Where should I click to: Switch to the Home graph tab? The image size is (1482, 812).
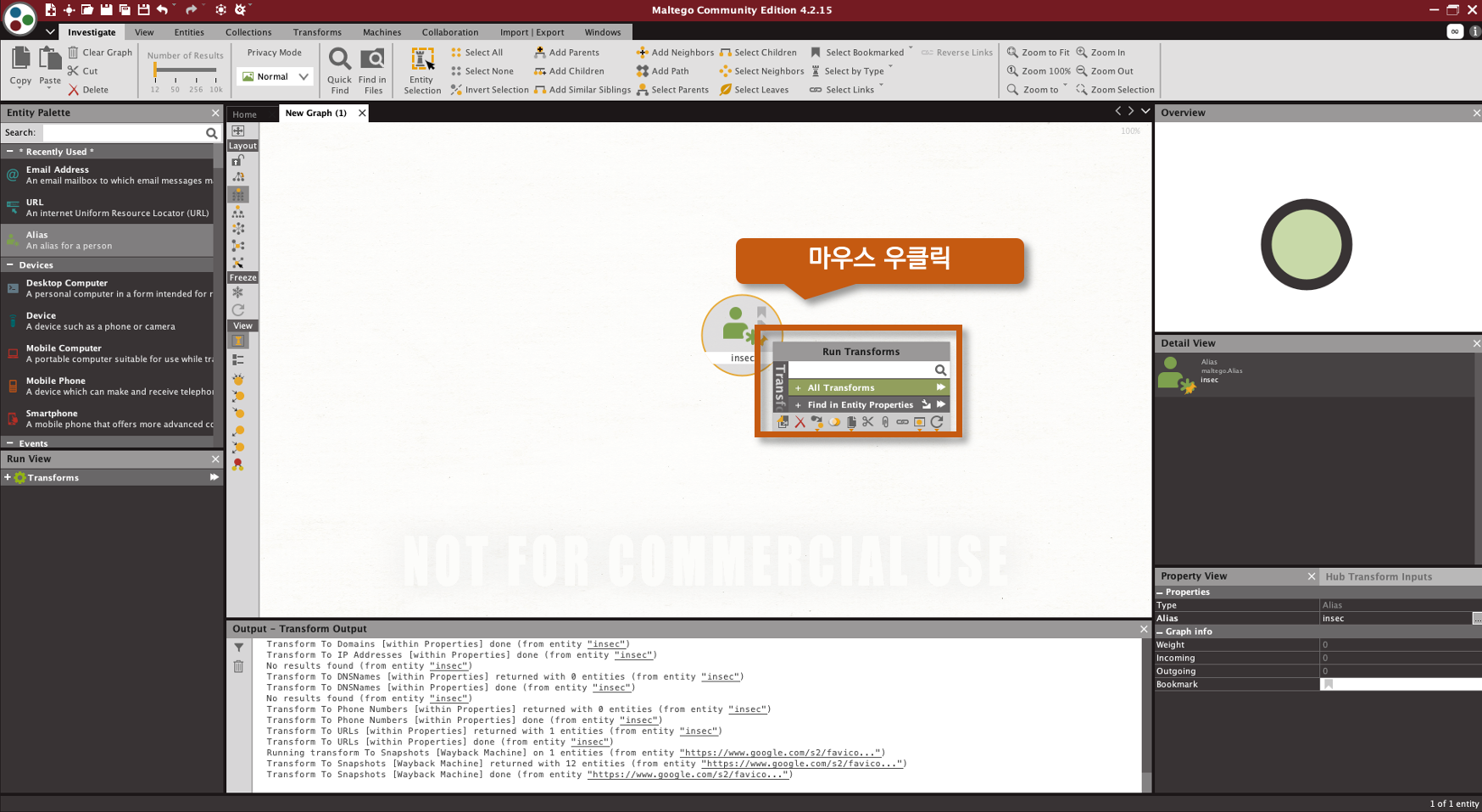244,114
